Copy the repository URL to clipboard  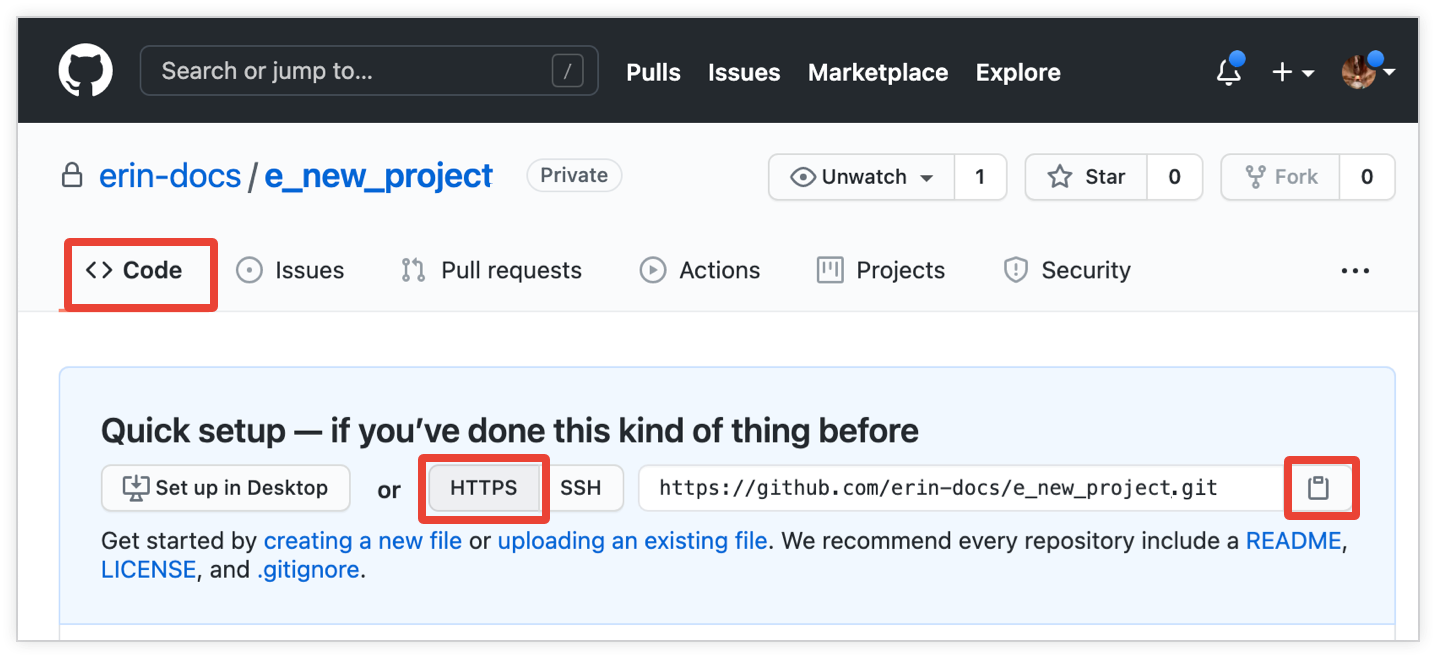click(x=1319, y=488)
